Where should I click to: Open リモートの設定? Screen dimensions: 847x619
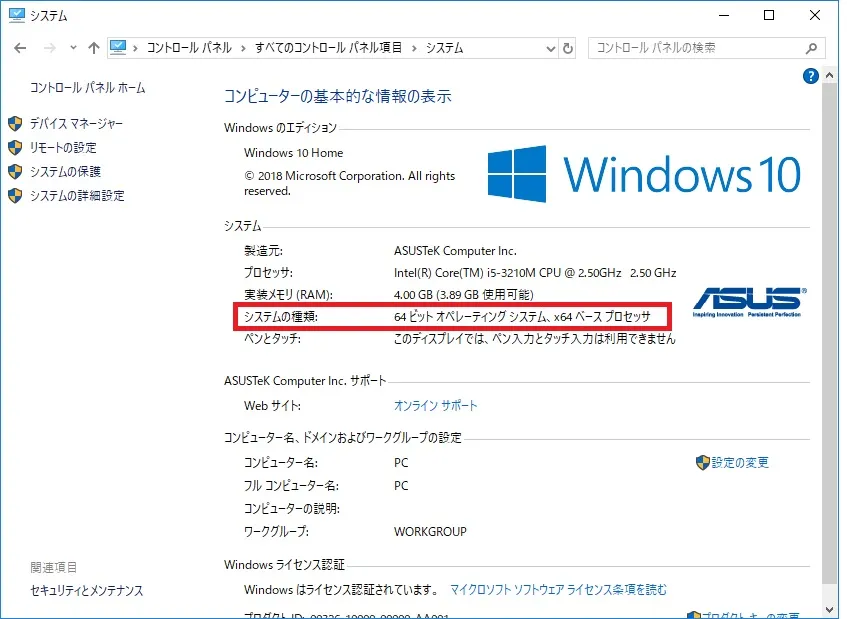tap(63, 147)
